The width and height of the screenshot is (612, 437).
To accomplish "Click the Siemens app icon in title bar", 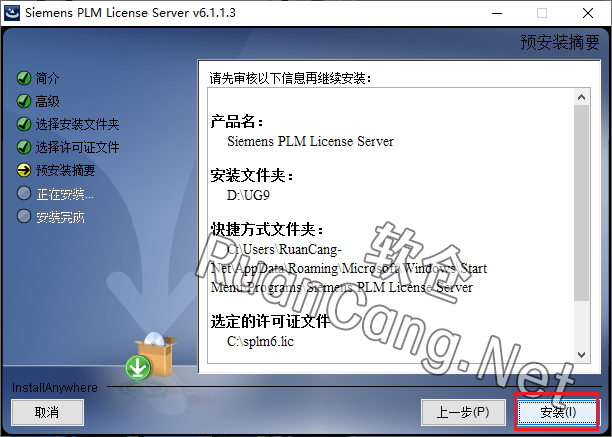I will pyautogui.click(x=12, y=12).
